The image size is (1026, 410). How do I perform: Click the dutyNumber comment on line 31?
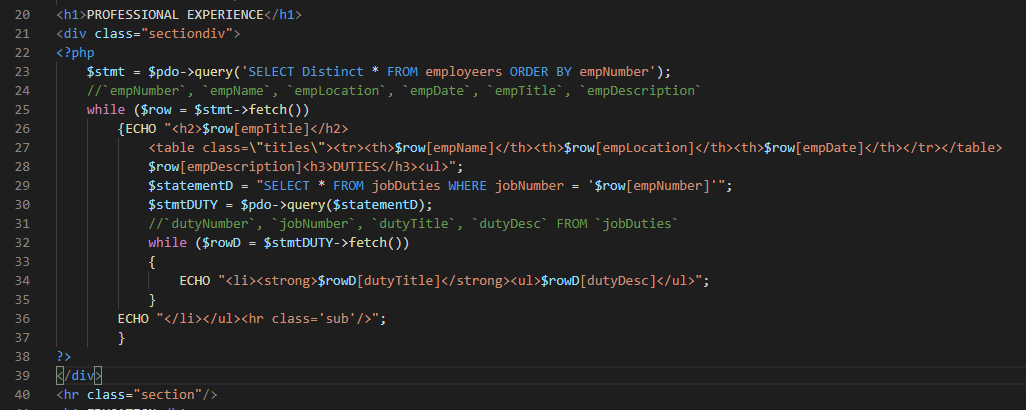[x=198, y=223]
